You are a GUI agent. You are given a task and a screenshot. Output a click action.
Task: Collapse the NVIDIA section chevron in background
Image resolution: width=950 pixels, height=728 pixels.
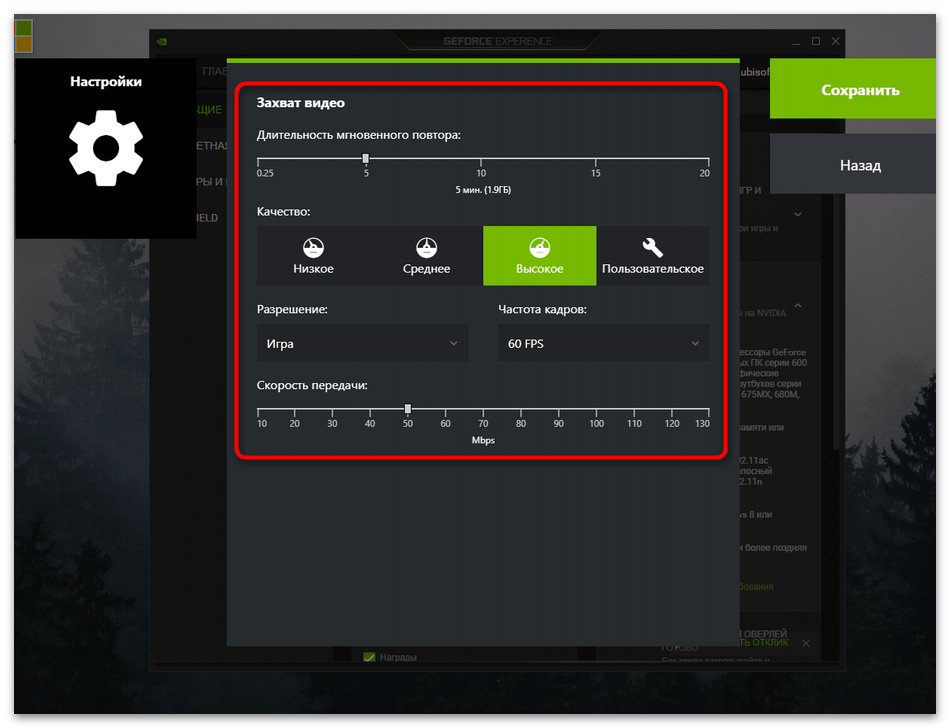pyautogui.click(x=798, y=306)
